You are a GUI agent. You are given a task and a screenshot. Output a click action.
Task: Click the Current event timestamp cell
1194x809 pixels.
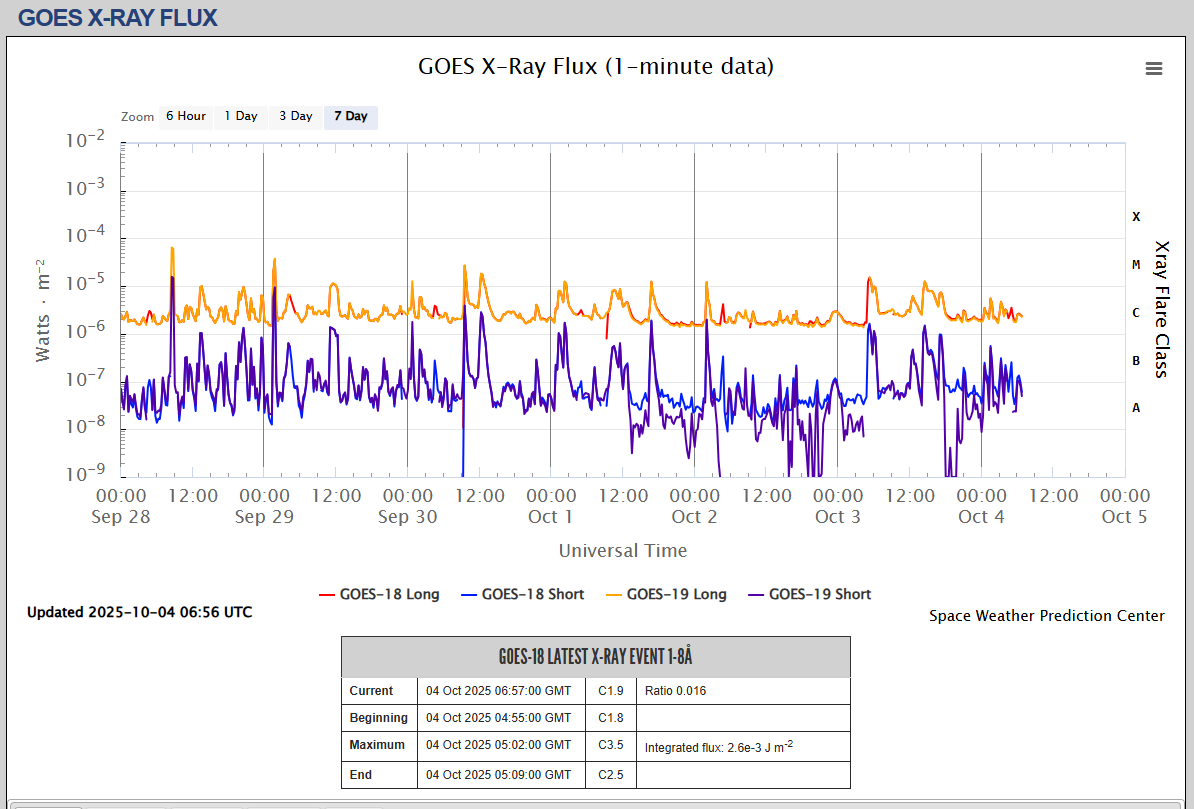[x=499, y=691]
